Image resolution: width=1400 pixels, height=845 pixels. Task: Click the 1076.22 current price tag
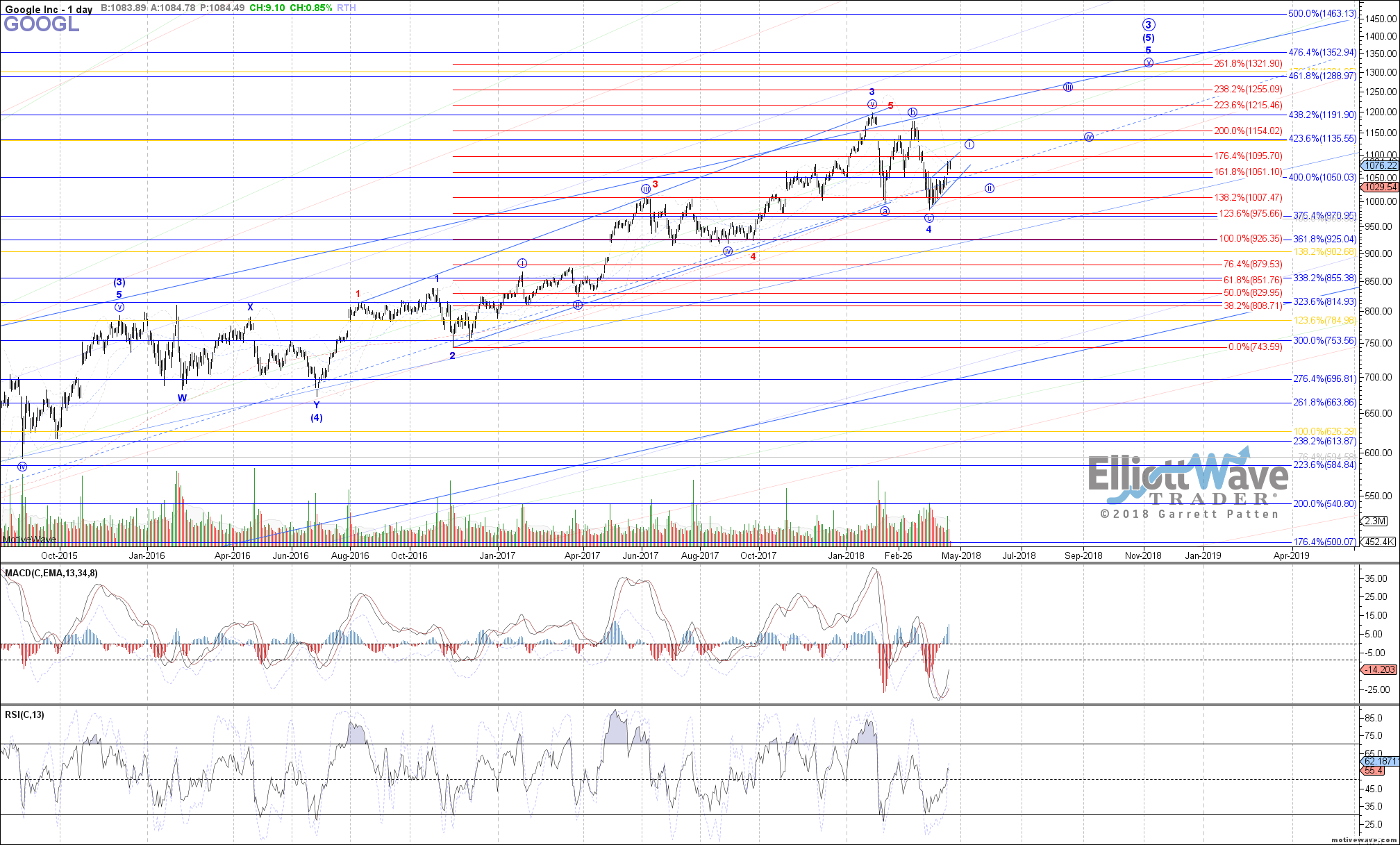click(1380, 165)
